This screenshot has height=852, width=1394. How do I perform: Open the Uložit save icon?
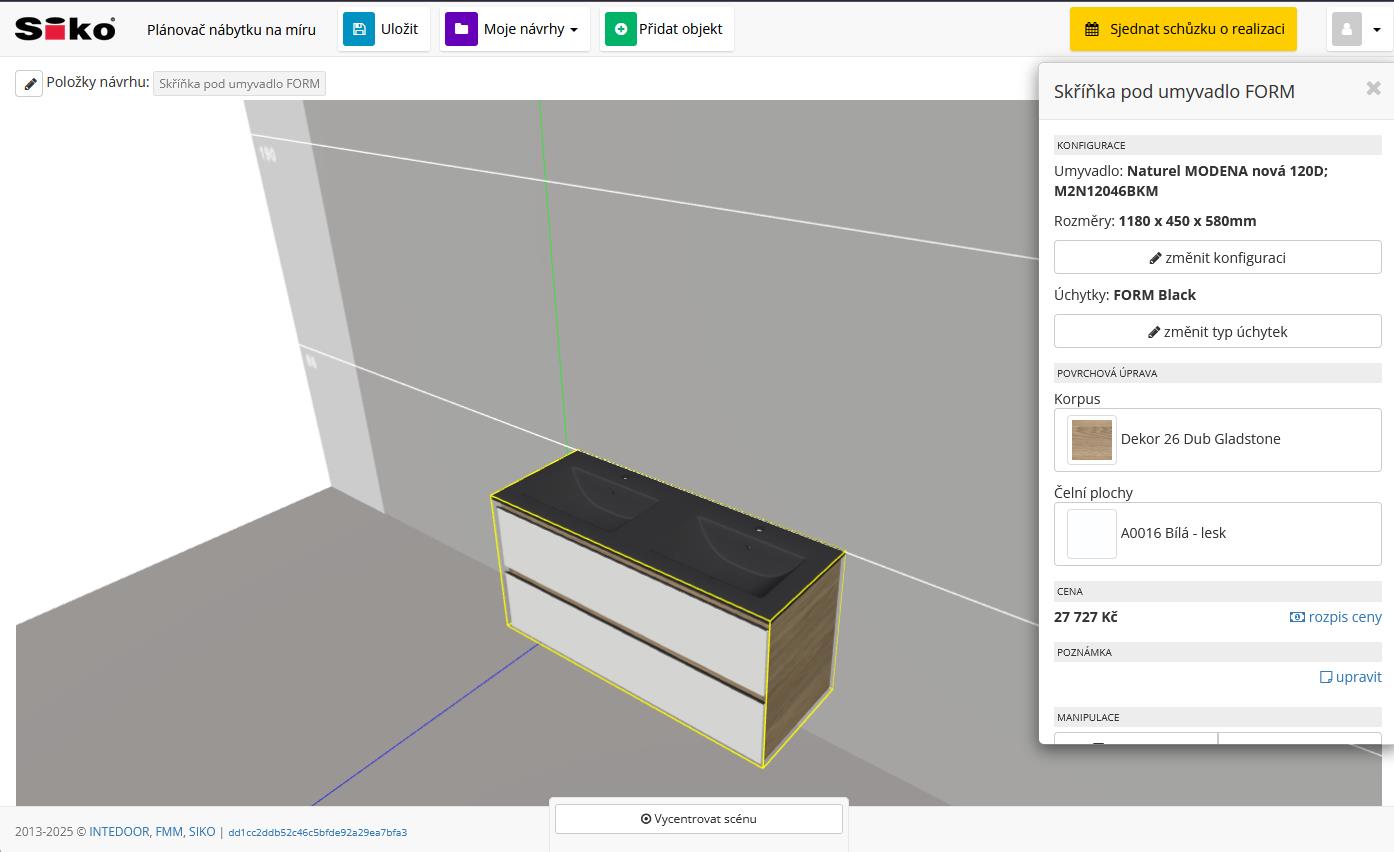pos(359,29)
